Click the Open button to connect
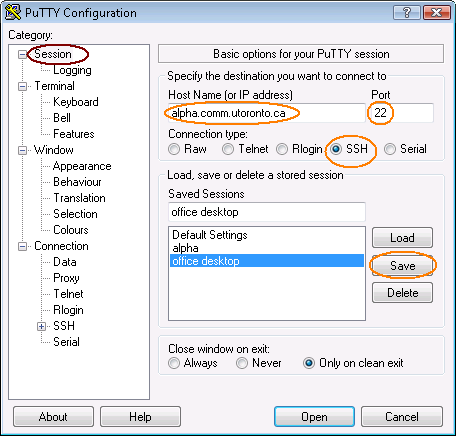This screenshot has width=456, height=436. click(x=314, y=417)
